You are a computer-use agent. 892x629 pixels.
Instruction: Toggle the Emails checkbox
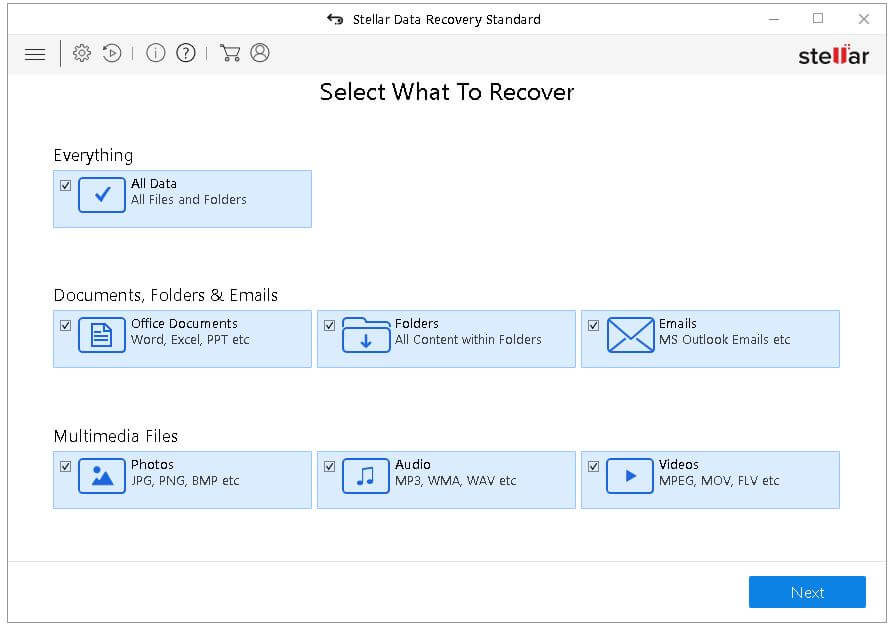click(593, 325)
